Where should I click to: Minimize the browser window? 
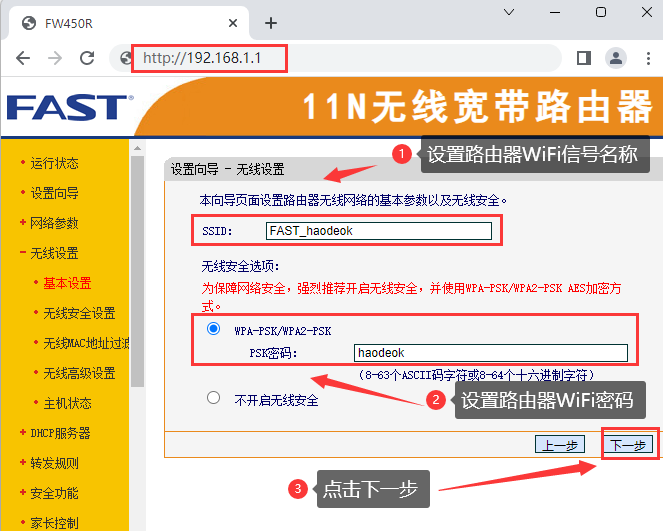[x=555, y=13]
